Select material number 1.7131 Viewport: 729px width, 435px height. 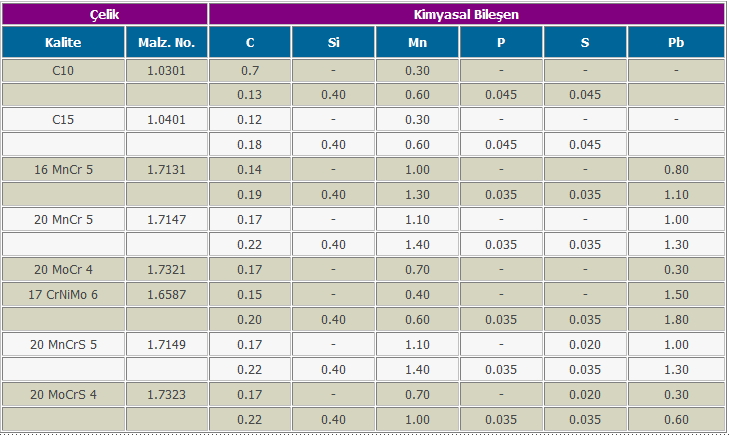[x=167, y=170]
